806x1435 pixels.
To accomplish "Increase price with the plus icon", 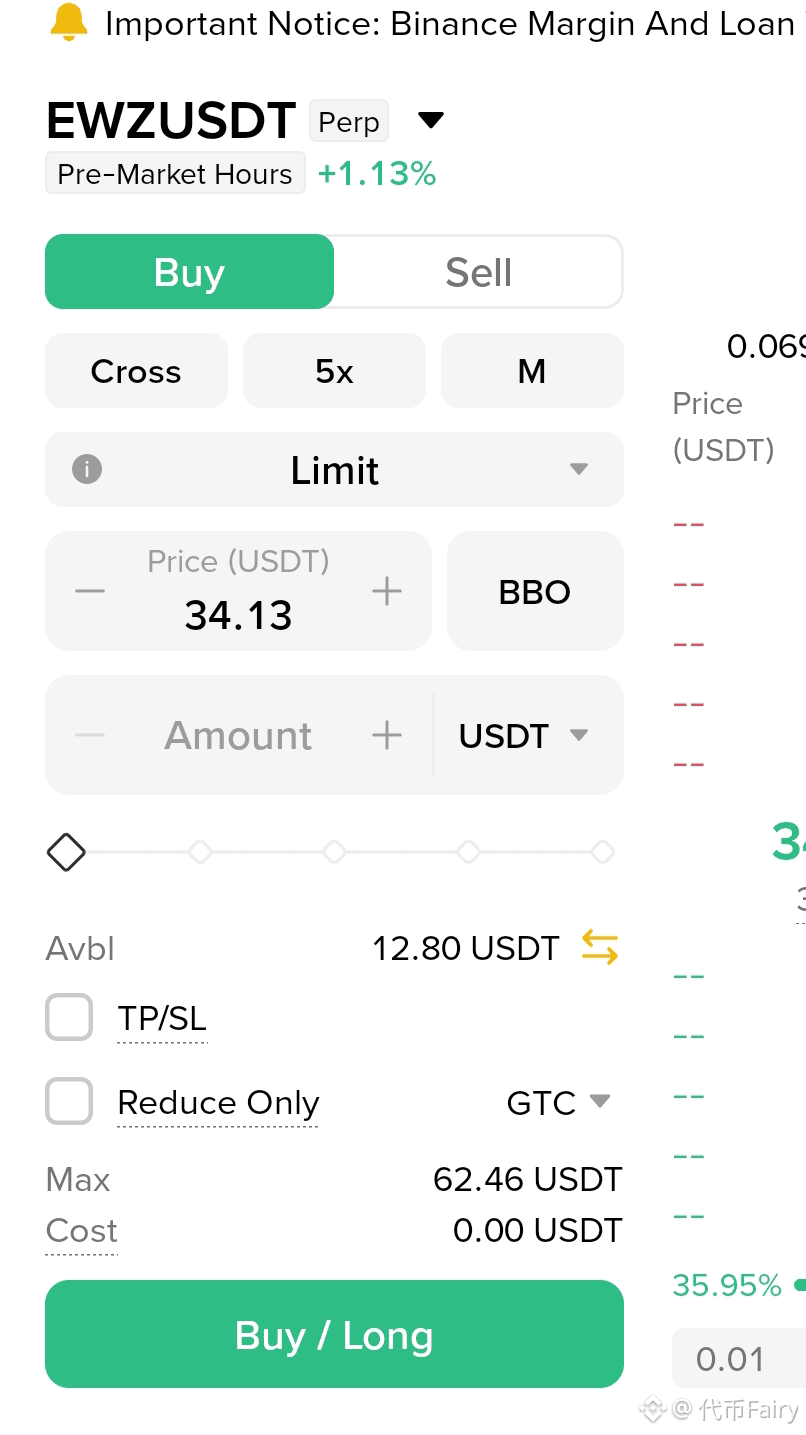I will (x=387, y=591).
